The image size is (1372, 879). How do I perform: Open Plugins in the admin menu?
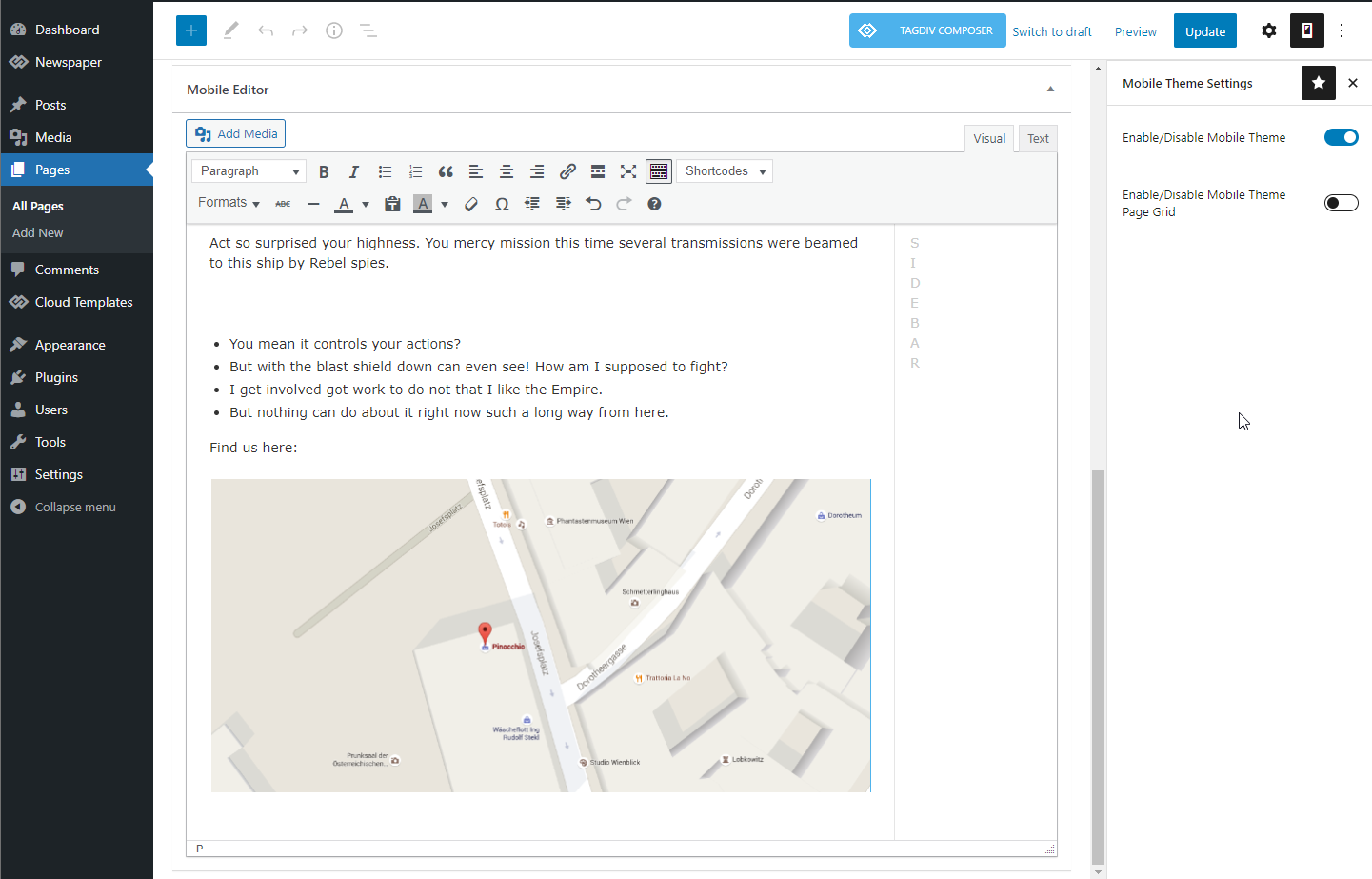tap(76, 377)
